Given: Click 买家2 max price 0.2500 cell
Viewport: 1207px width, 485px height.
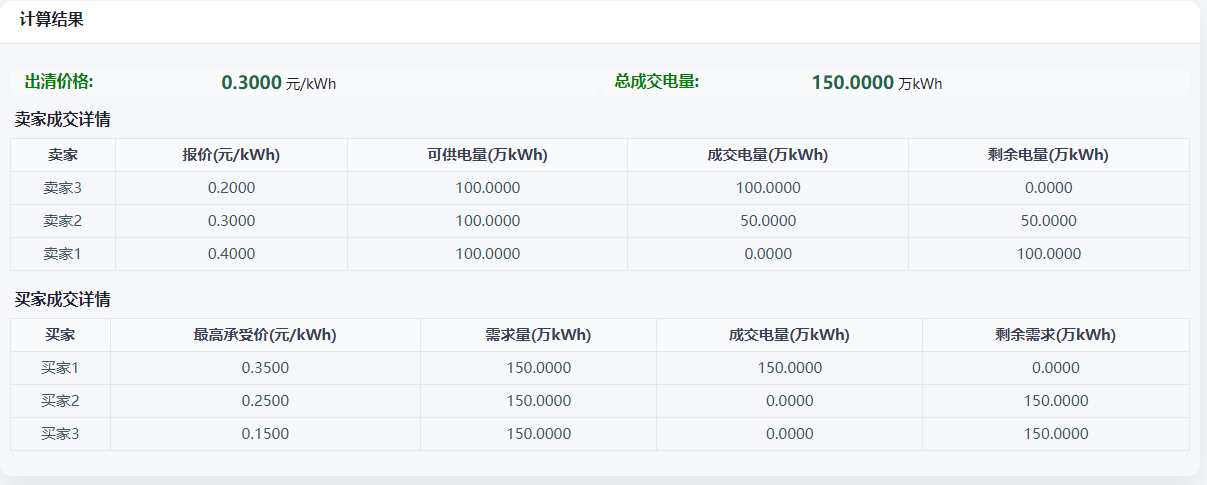Looking at the screenshot, I should (265, 401).
